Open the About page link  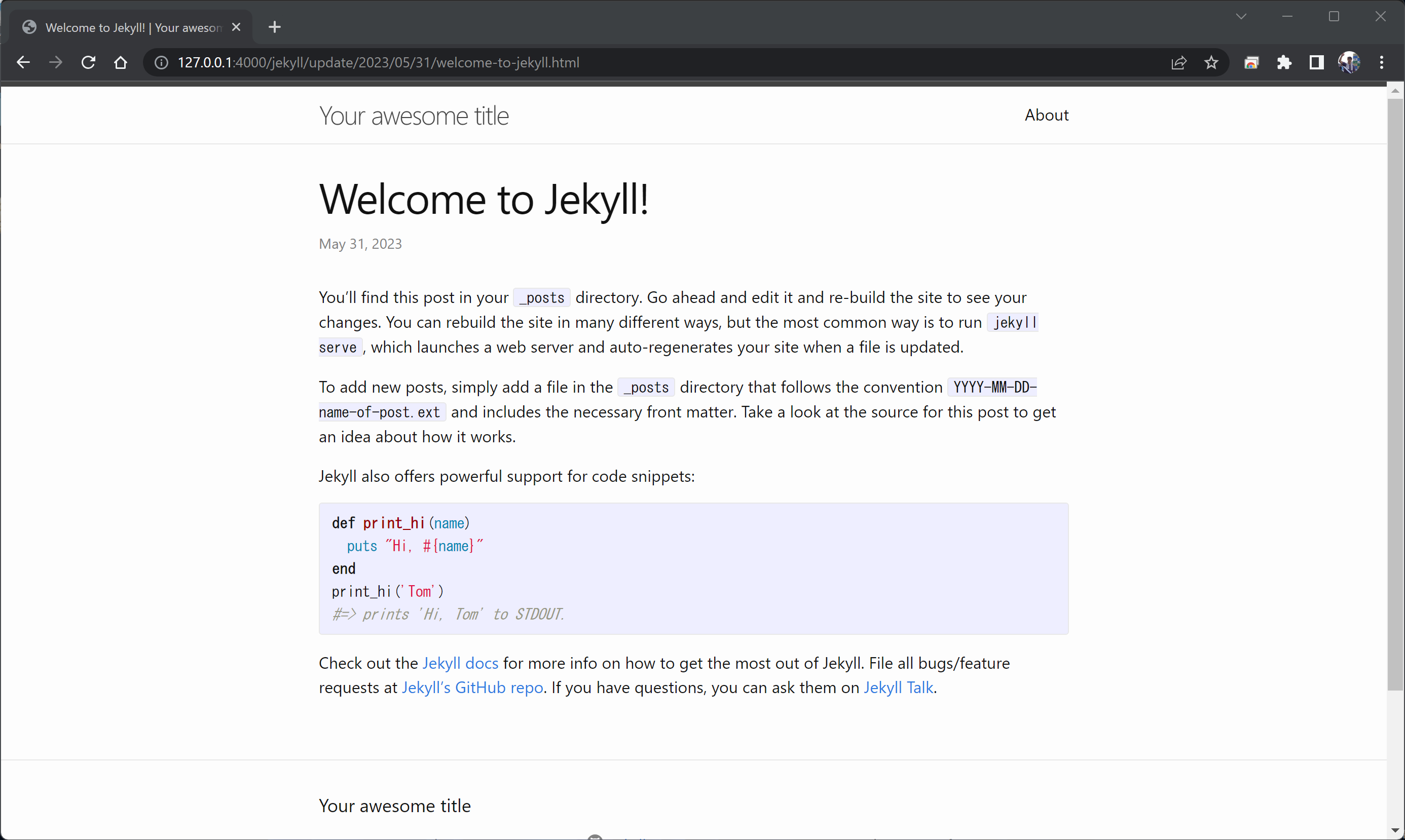coord(1046,115)
